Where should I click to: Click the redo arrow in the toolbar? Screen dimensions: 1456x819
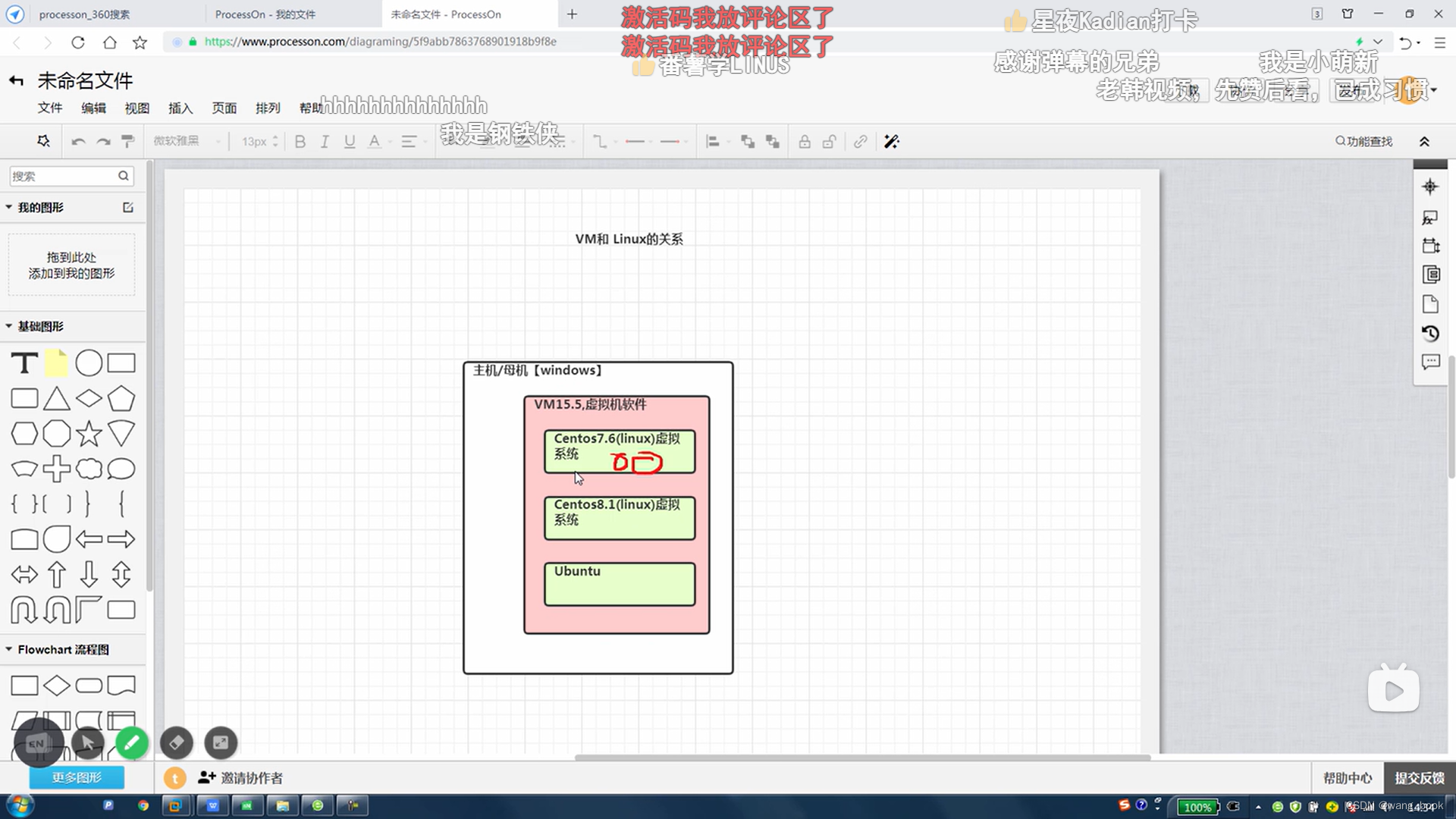[x=103, y=142]
